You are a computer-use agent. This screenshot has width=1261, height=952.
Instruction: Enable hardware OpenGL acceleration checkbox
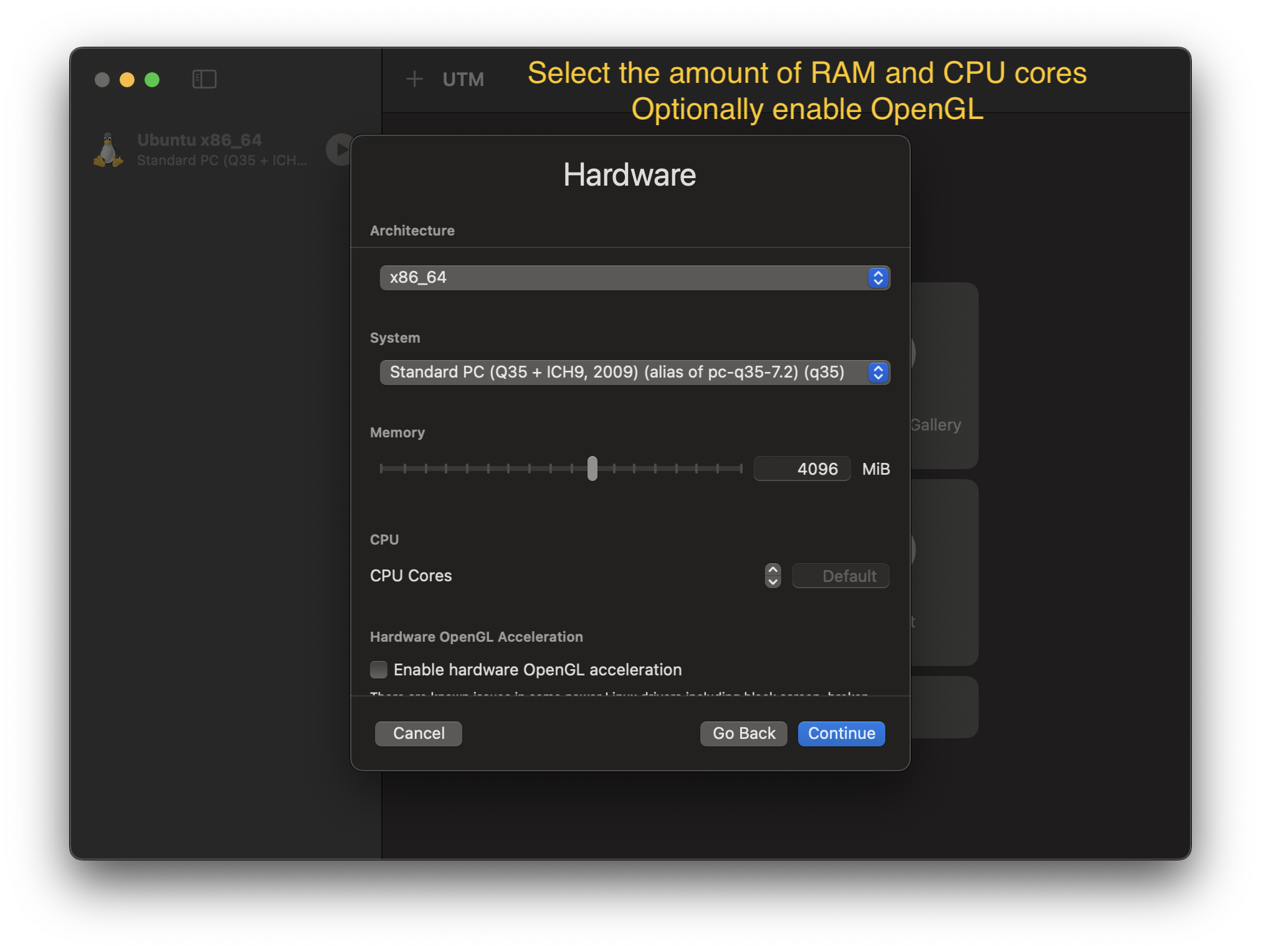click(379, 670)
